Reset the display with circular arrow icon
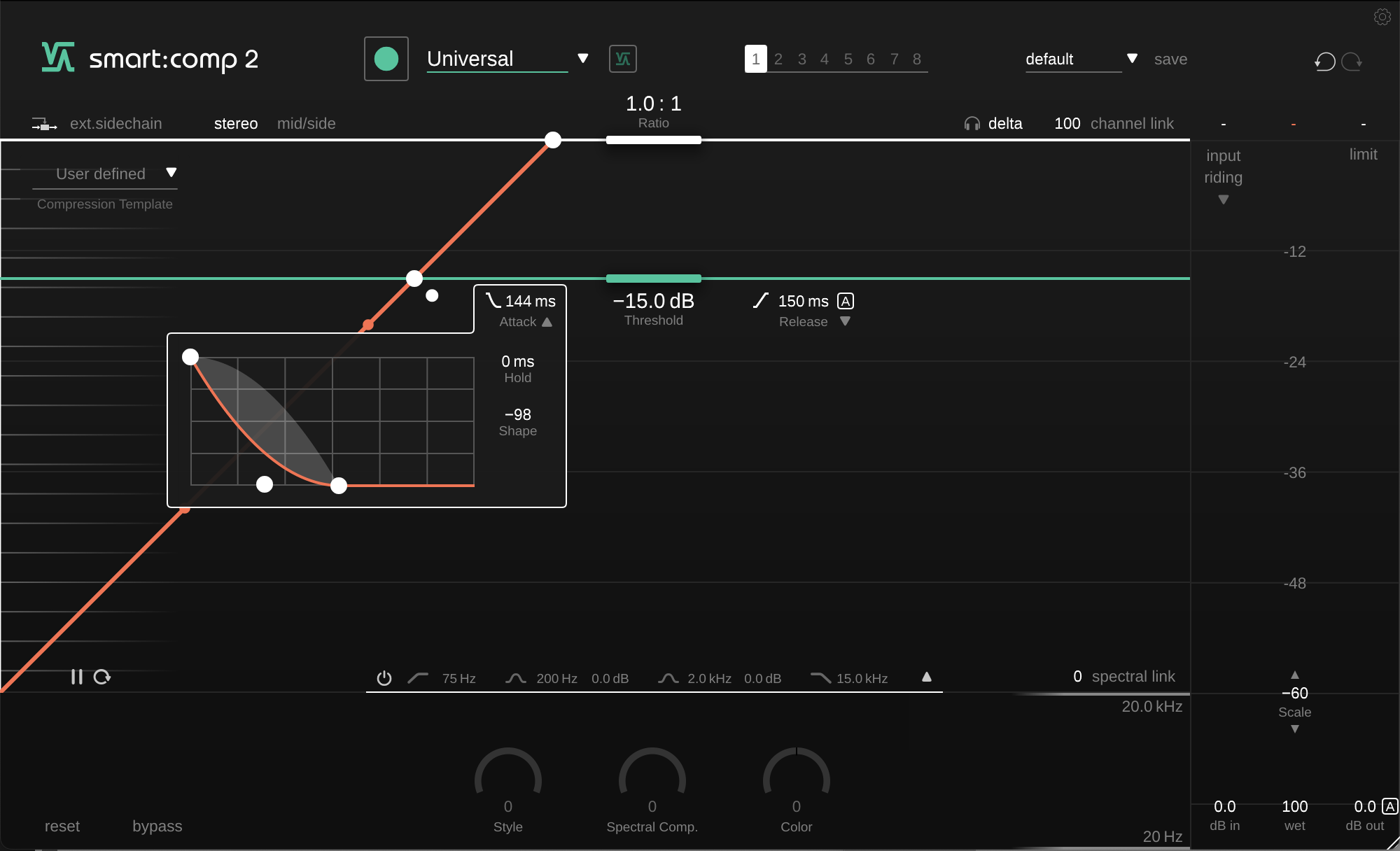The width and height of the screenshot is (1400, 851). (102, 677)
